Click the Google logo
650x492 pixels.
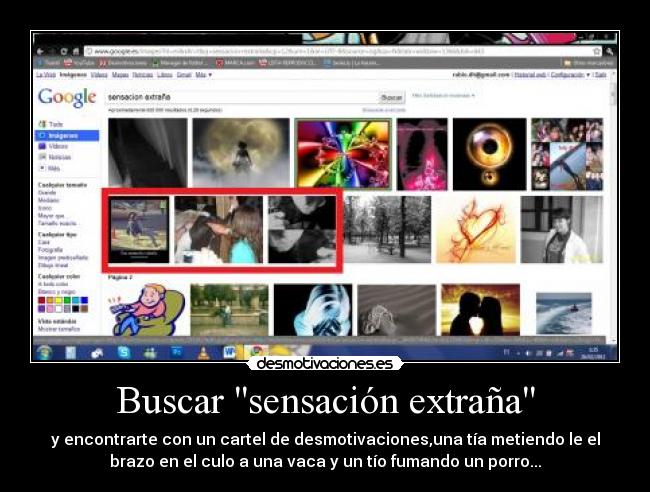[x=67, y=98]
